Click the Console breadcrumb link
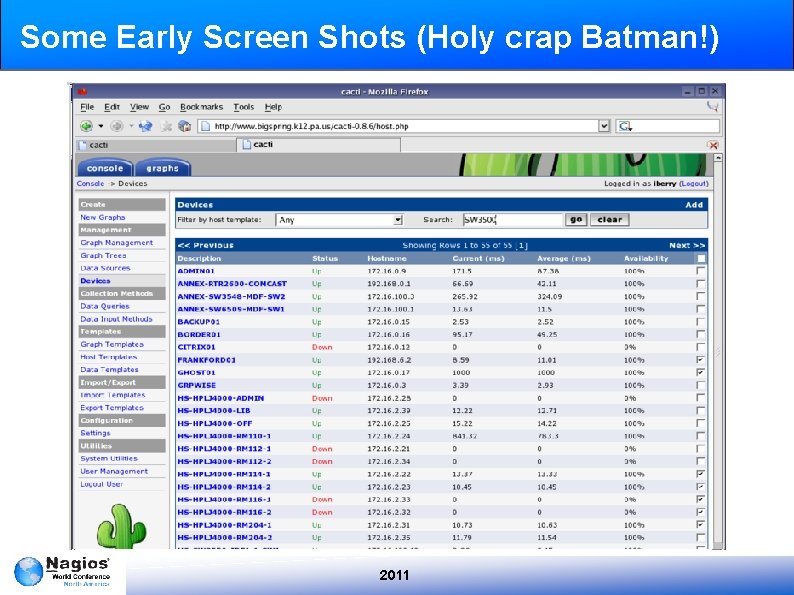 click(90, 184)
